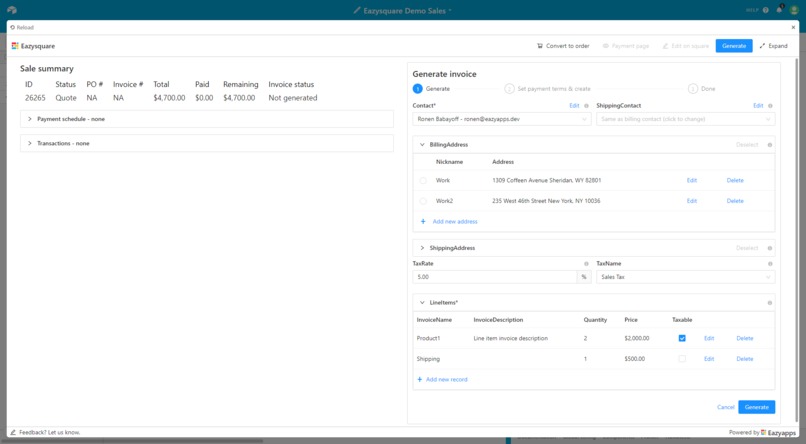Click the Reload icon

[x=12, y=27]
